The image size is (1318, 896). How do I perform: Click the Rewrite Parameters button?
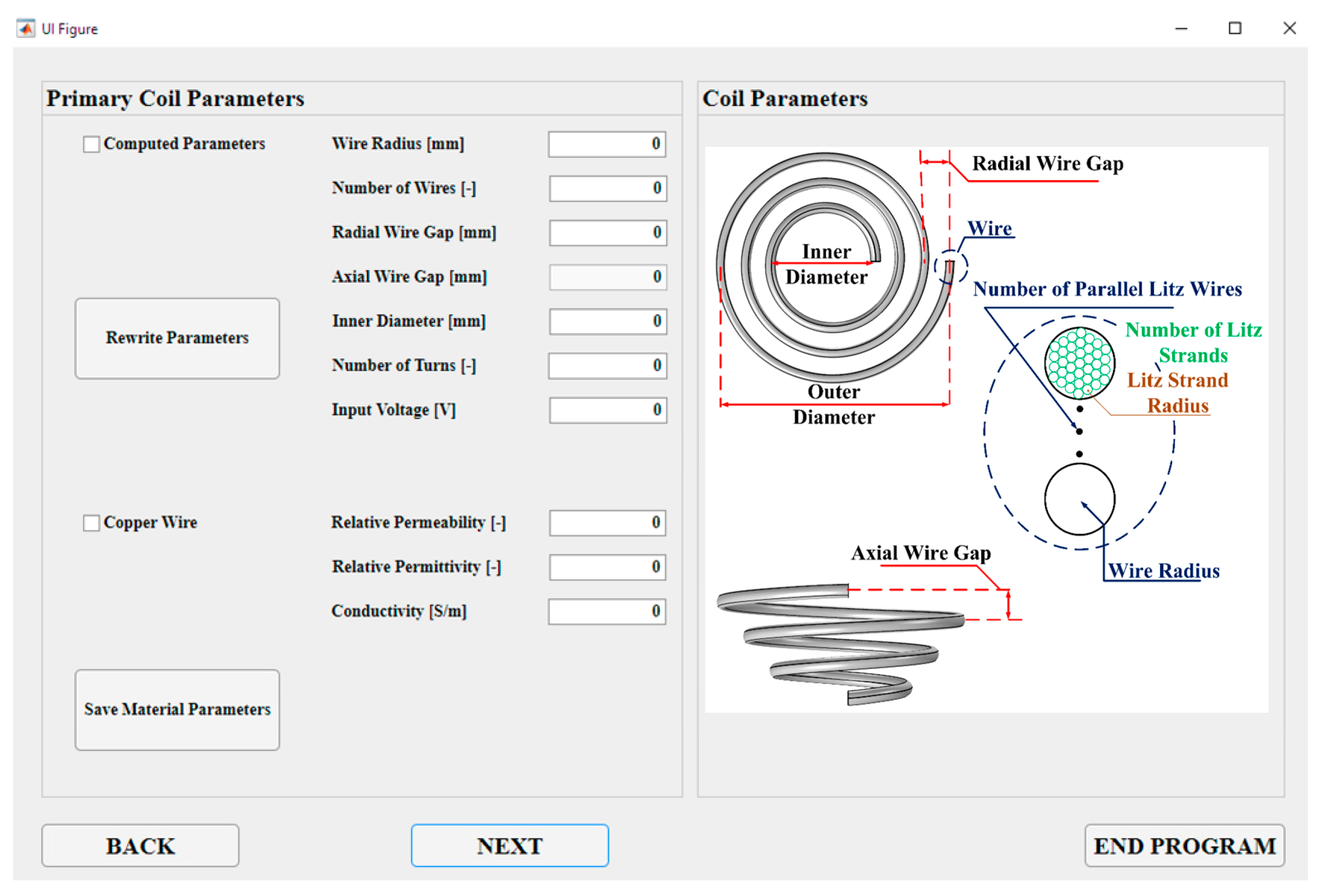[x=178, y=339]
